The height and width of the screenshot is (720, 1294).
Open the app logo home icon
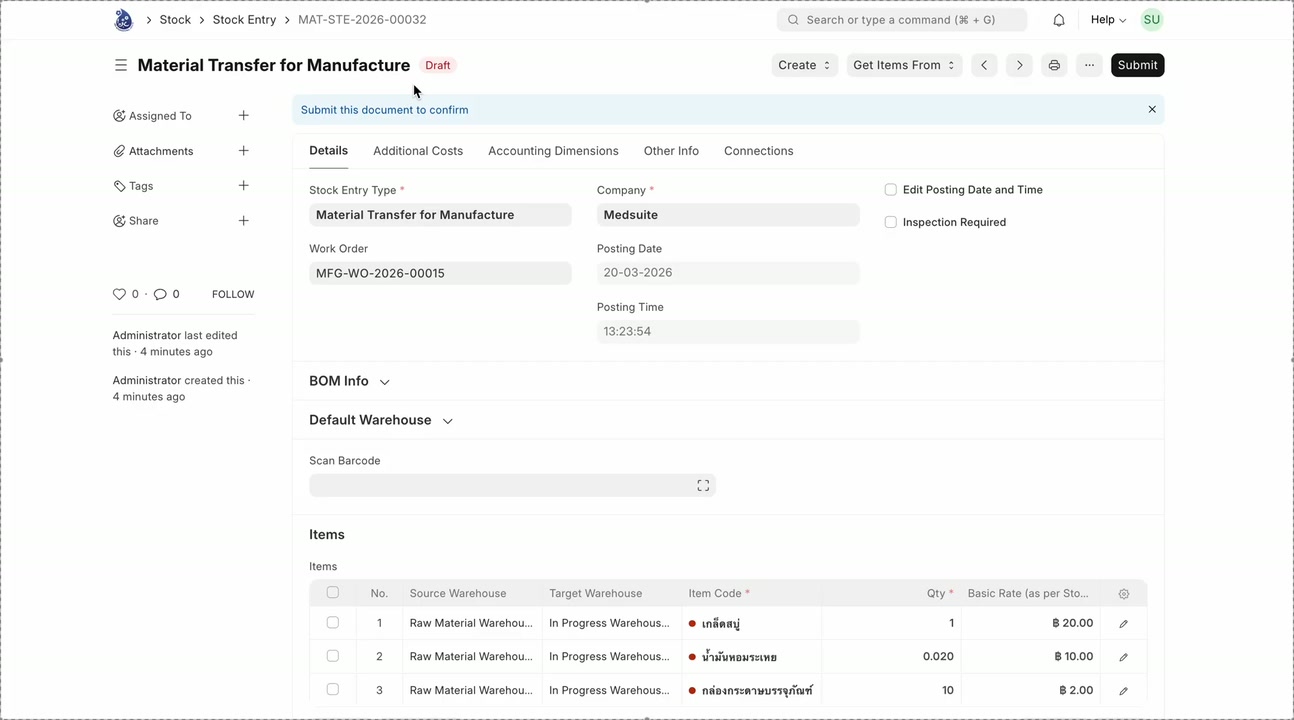pyautogui.click(x=123, y=20)
